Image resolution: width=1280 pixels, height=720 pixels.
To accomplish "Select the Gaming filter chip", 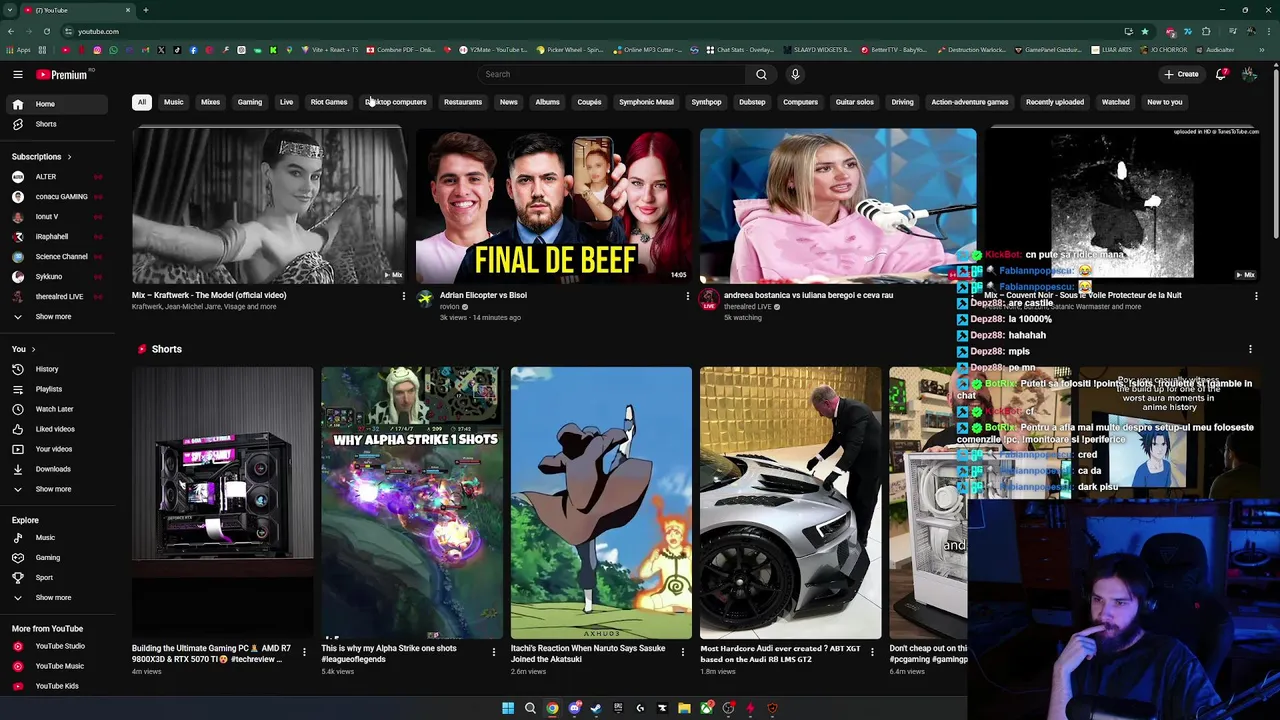I will [x=250, y=102].
